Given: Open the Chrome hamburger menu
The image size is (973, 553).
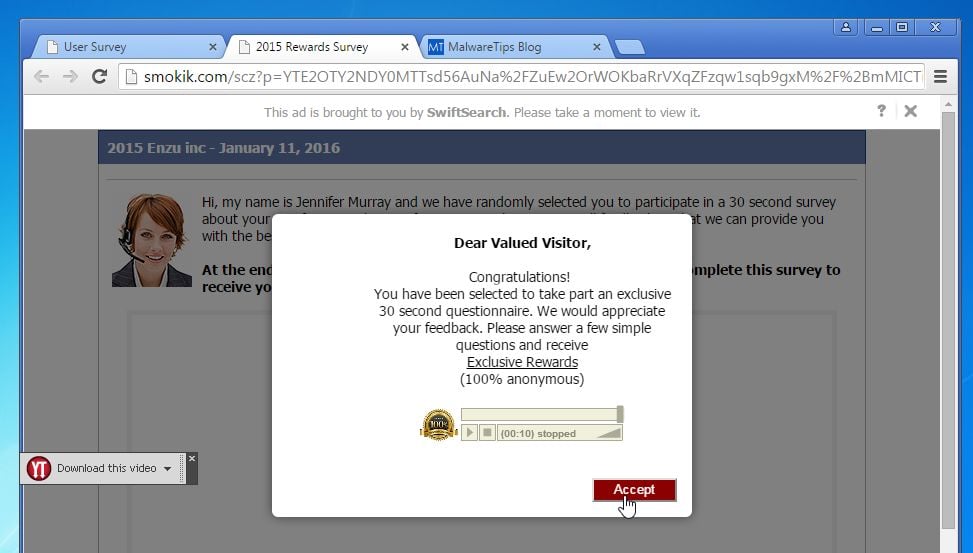Looking at the screenshot, I should [x=940, y=76].
